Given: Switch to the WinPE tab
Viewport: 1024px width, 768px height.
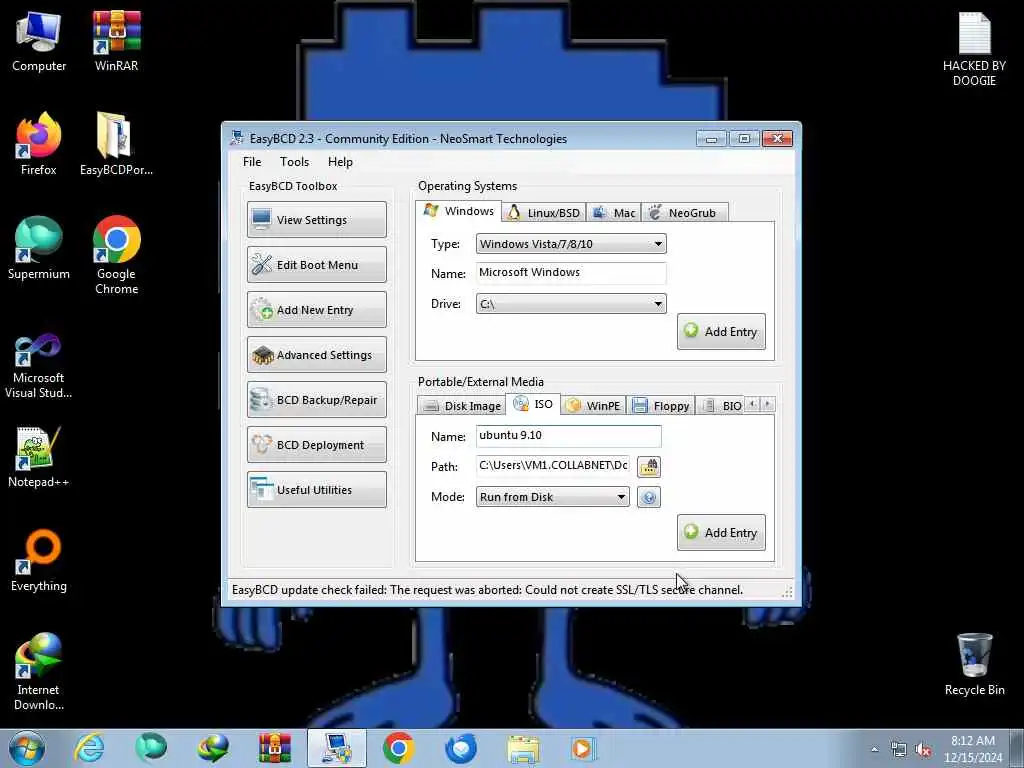Looking at the screenshot, I should point(594,406).
